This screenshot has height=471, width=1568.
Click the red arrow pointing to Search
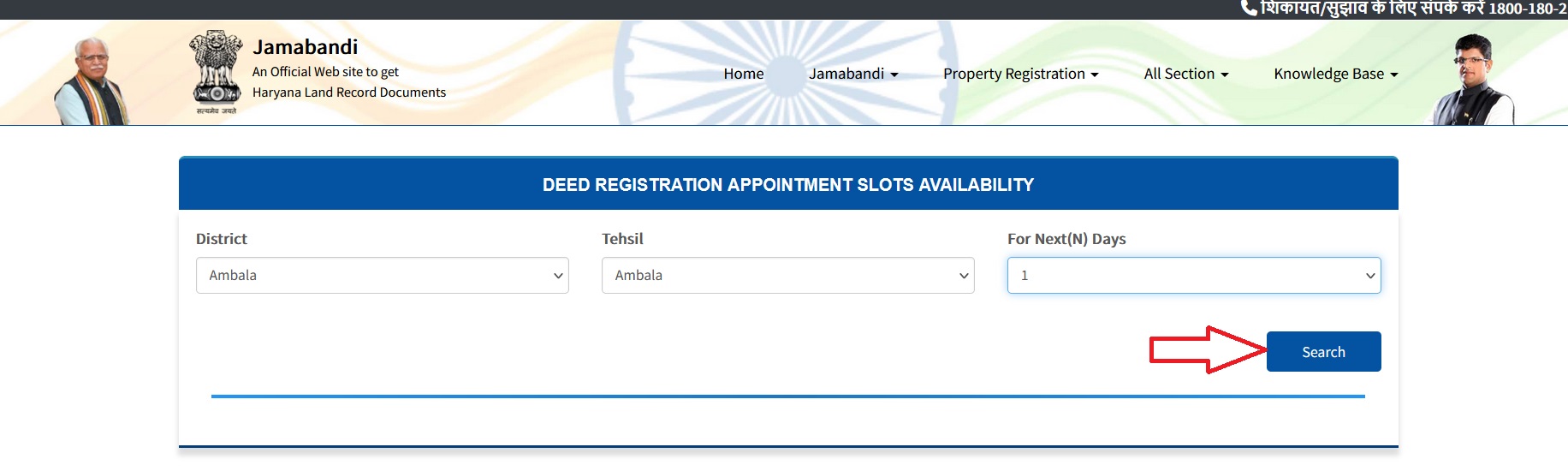coord(1207,350)
